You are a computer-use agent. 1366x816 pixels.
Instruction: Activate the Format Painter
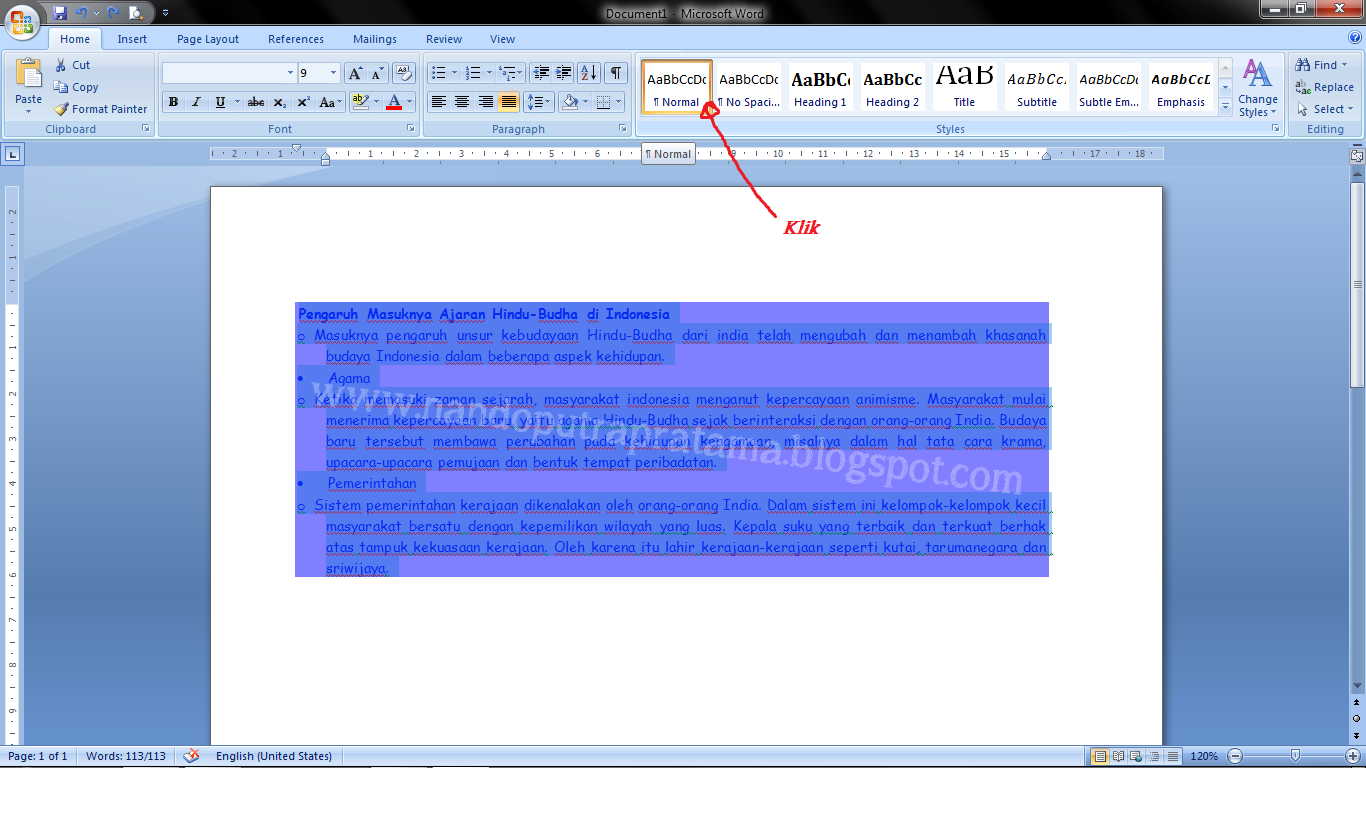pos(100,109)
